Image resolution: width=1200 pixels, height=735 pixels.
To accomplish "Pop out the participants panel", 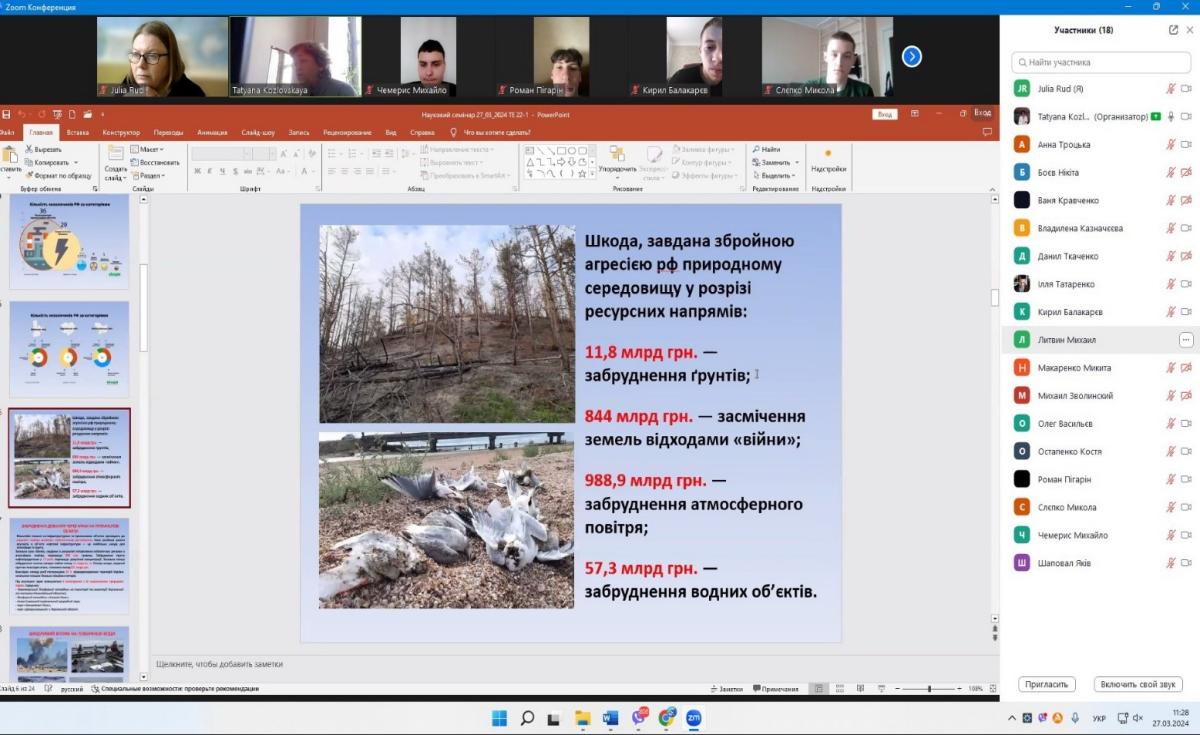I will [1173, 30].
